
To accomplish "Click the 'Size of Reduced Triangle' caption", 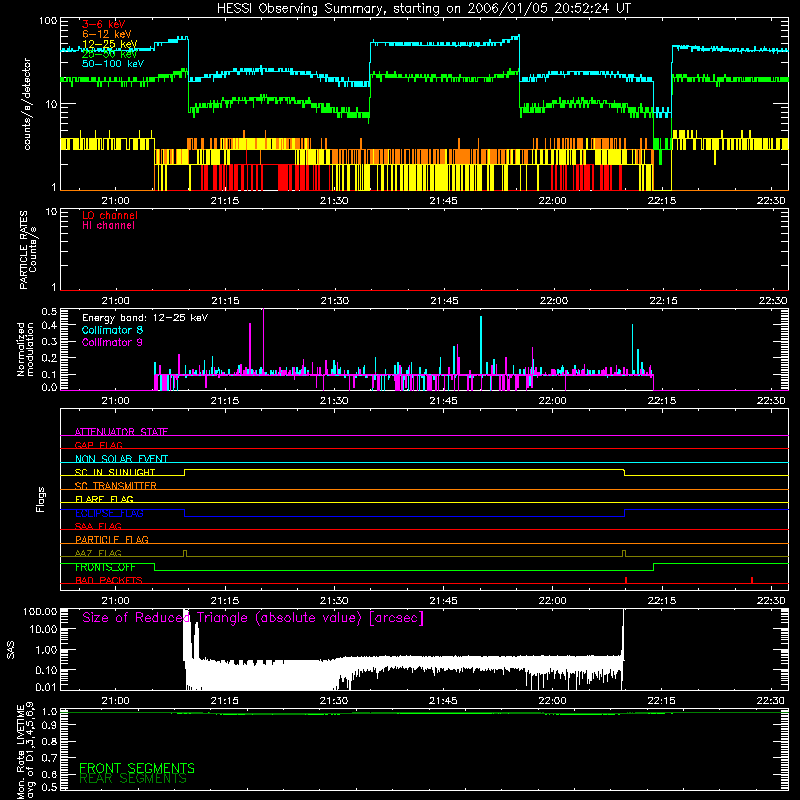I will pyautogui.click(x=253, y=618).
